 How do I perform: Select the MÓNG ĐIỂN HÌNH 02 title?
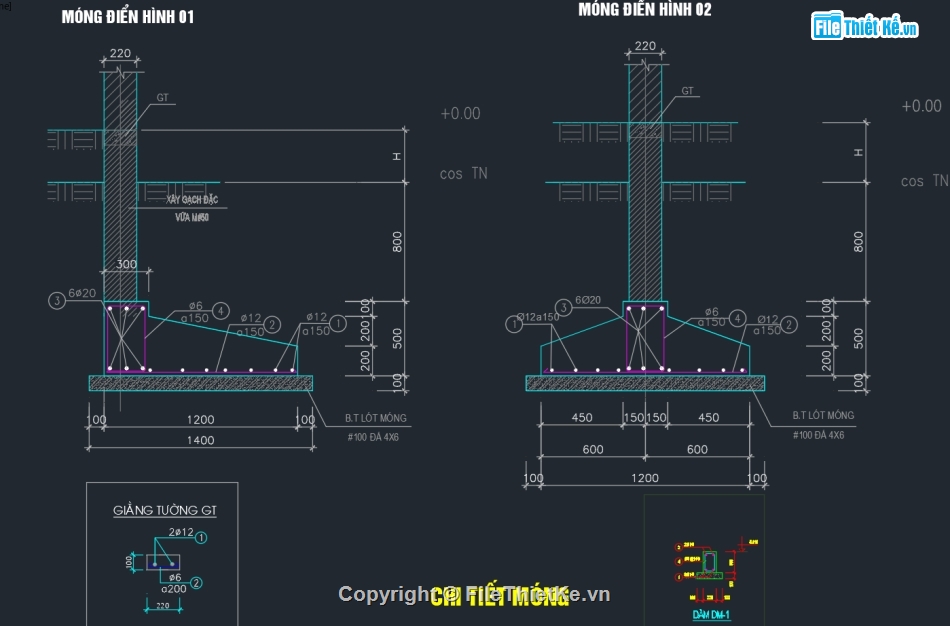[x=645, y=10]
